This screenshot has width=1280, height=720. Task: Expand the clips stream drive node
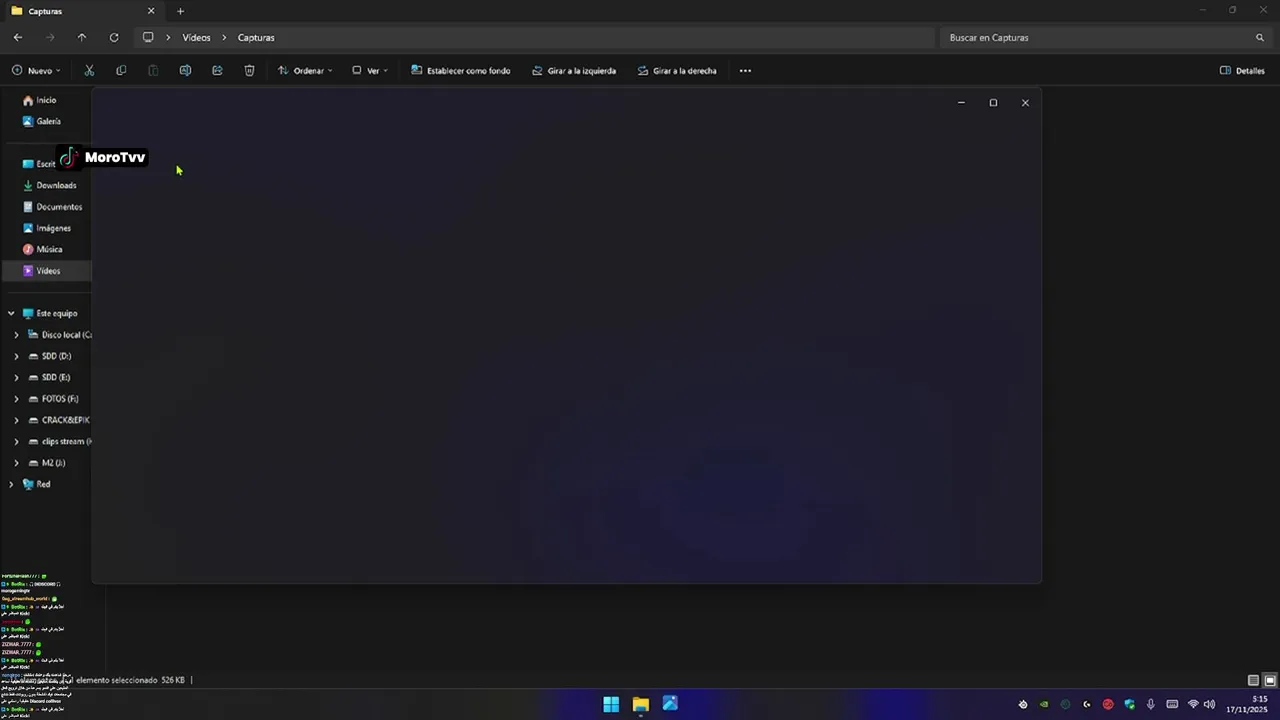[x=16, y=441]
